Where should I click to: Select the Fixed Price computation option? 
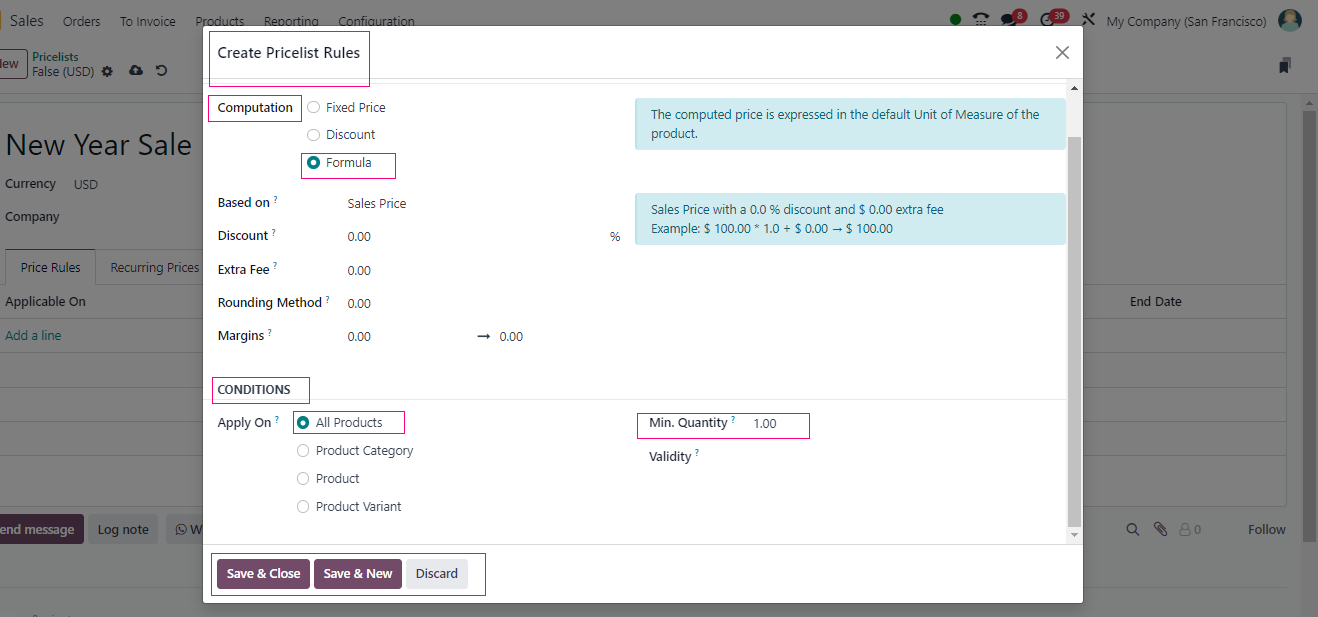(314, 108)
